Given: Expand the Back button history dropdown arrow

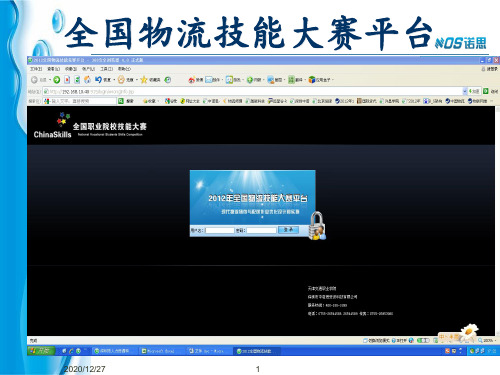Looking at the screenshot, I should point(50,80).
